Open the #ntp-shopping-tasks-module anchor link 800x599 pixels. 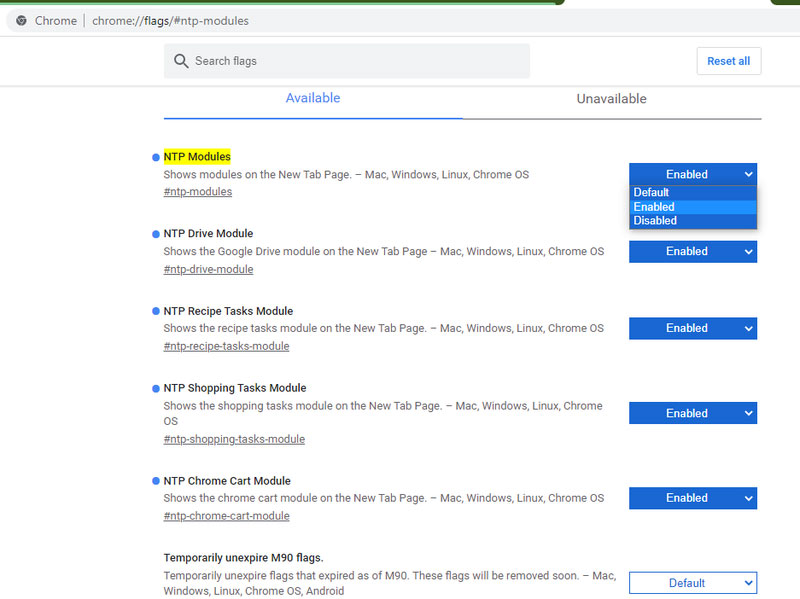click(234, 439)
